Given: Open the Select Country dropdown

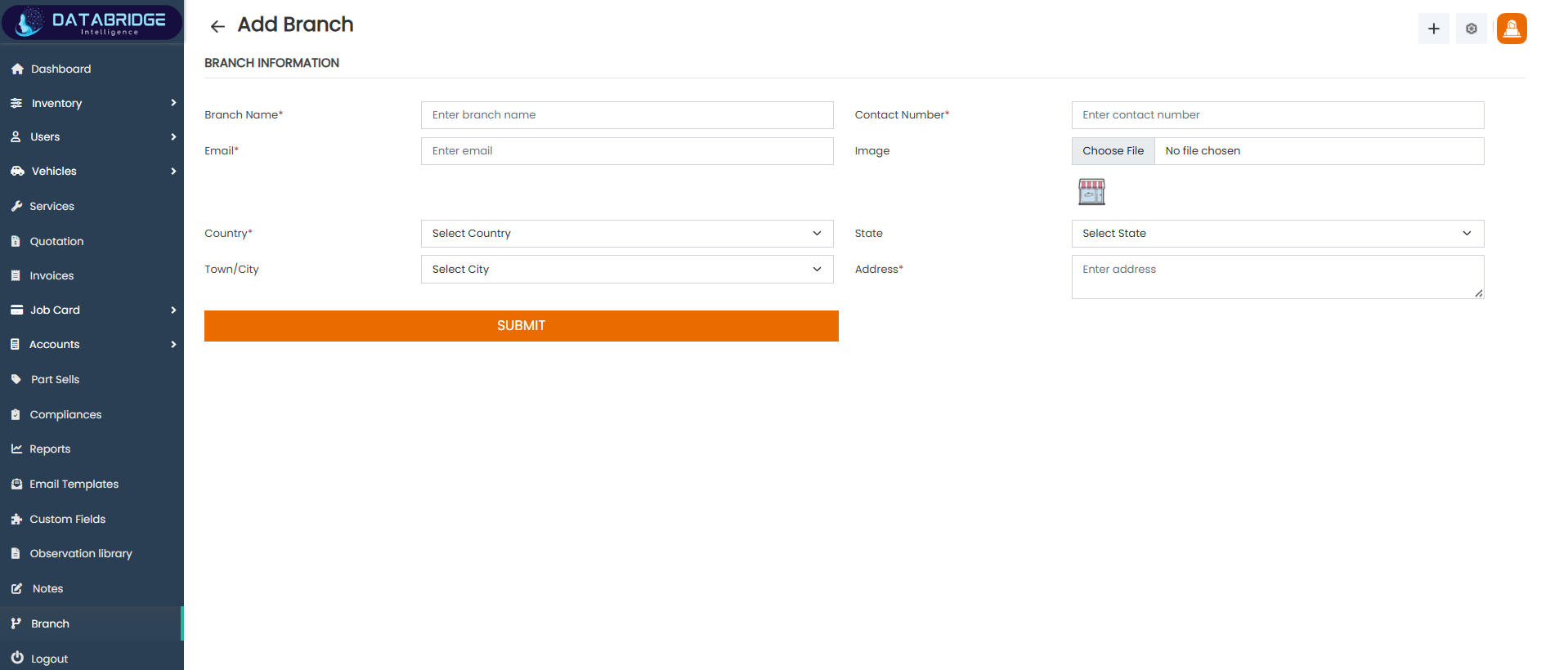Looking at the screenshot, I should pos(627,234).
